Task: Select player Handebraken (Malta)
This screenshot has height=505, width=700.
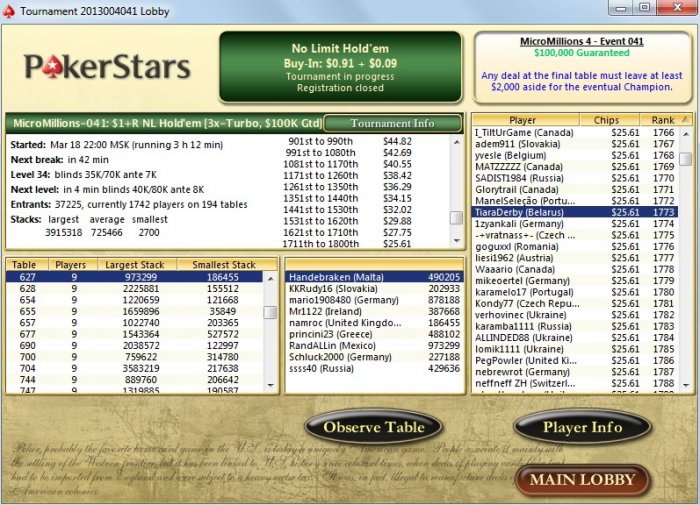Action: (x=374, y=277)
